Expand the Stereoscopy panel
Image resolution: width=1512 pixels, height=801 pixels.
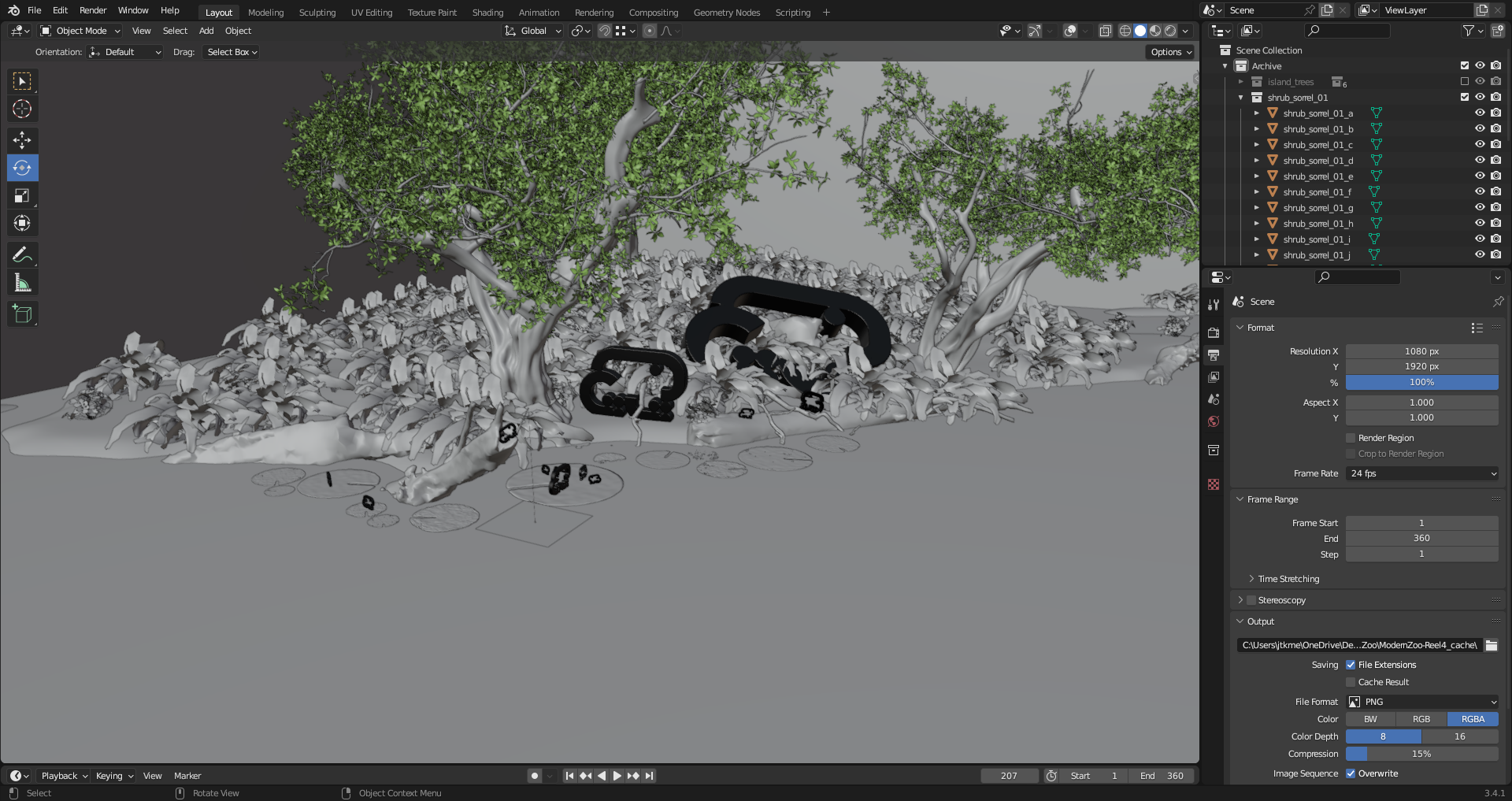coord(1240,600)
